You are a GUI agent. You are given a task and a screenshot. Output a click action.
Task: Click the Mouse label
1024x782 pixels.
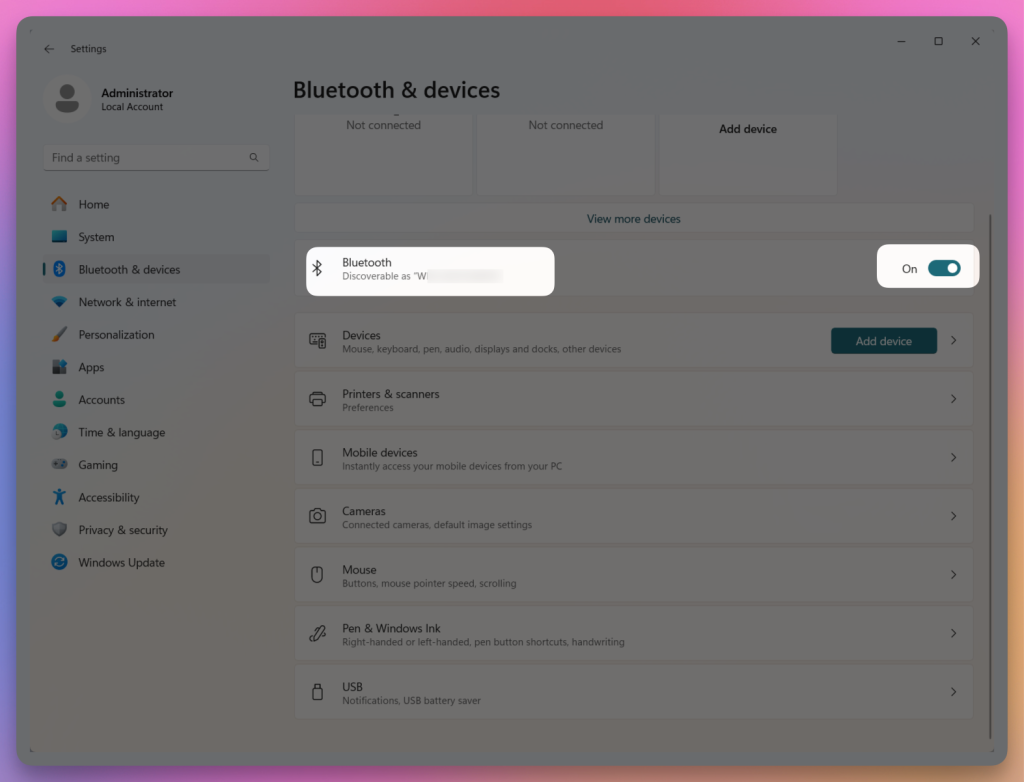click(x=359, y=570)
